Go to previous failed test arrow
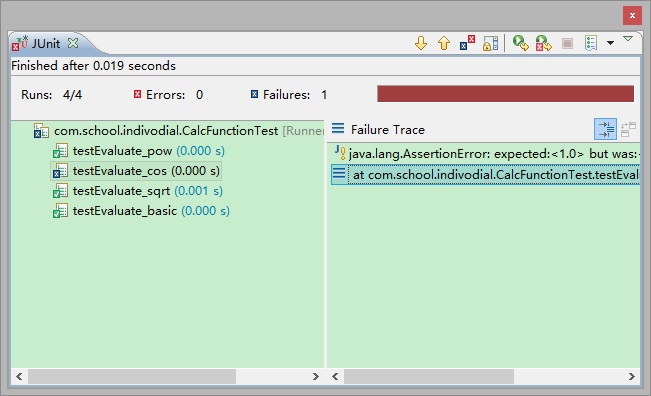 click(444, 43)
